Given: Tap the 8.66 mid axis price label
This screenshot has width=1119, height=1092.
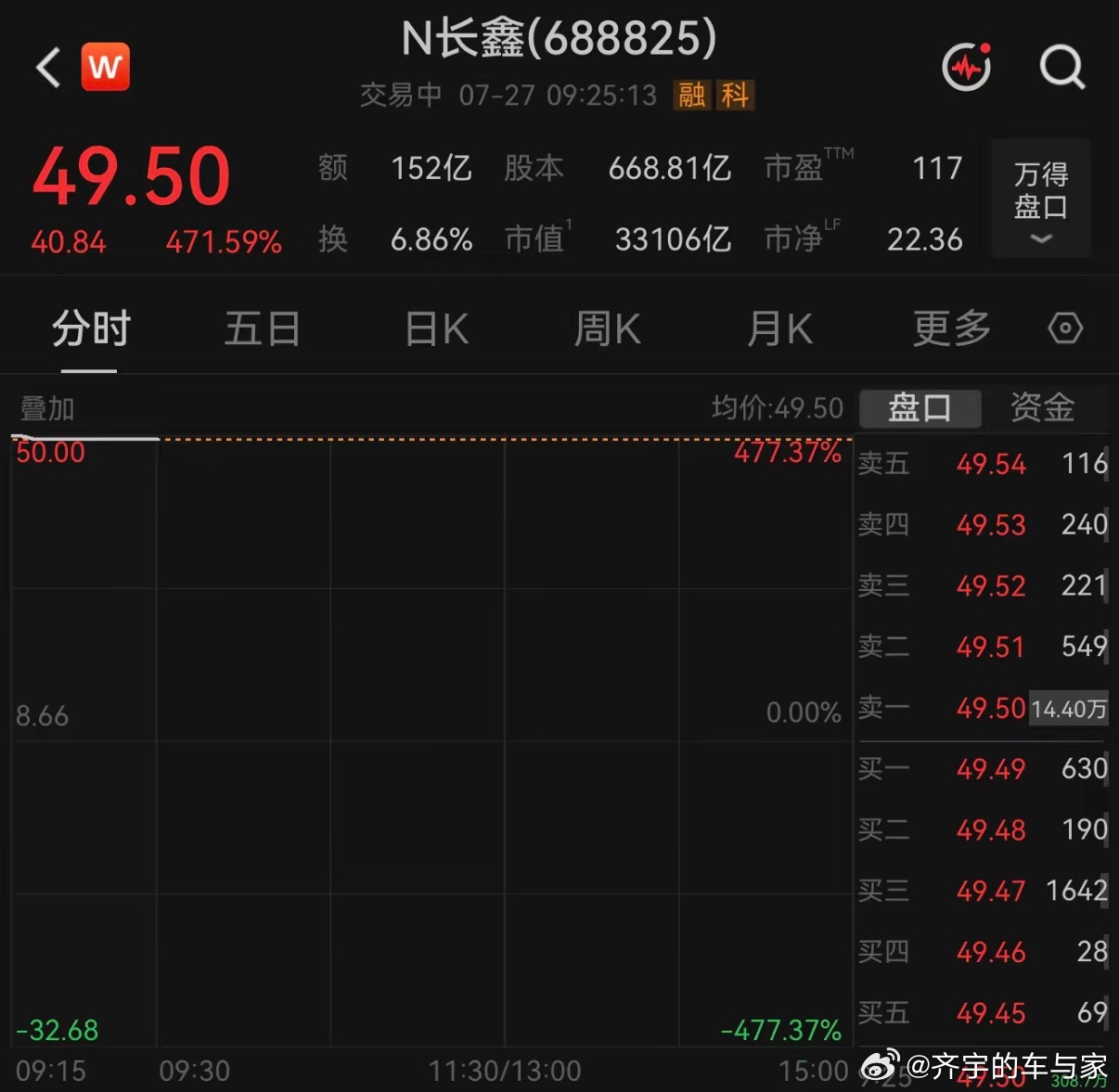Looking at the screenshot, I should 42,716.
